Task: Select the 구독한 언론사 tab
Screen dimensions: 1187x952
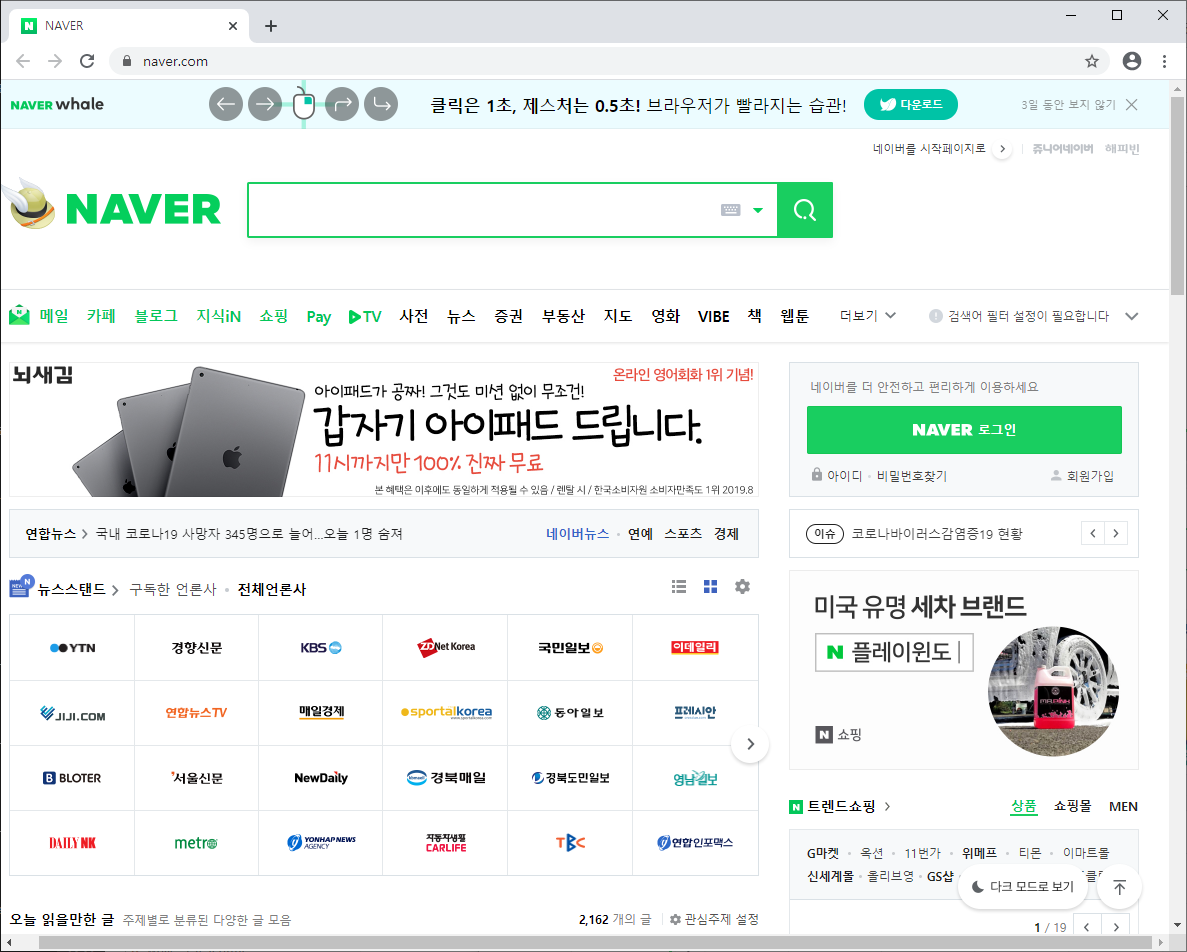Action: click(173, 590)
